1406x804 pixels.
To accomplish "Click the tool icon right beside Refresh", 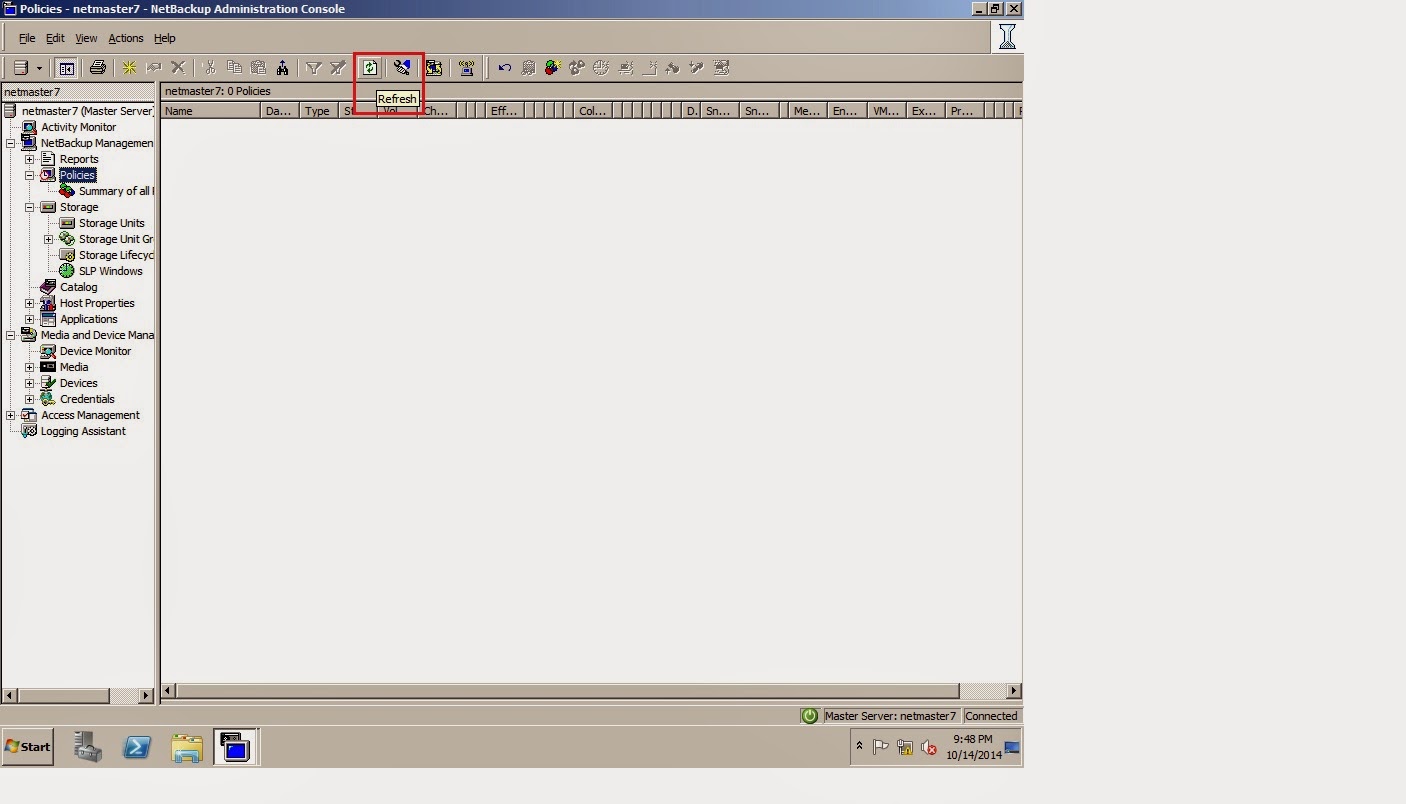I will (402, 68).
